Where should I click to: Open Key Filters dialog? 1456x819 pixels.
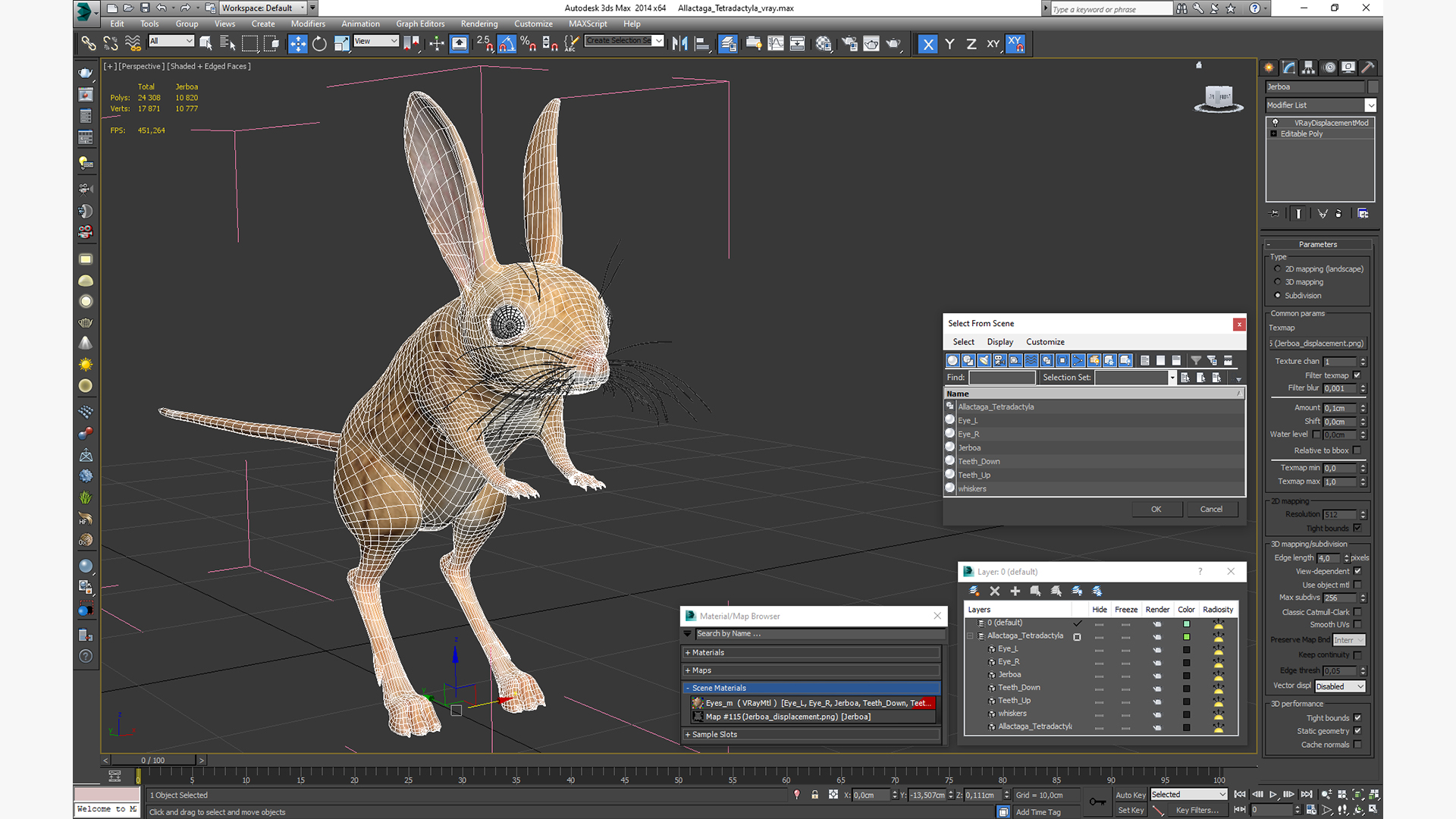click(1197, 810)
